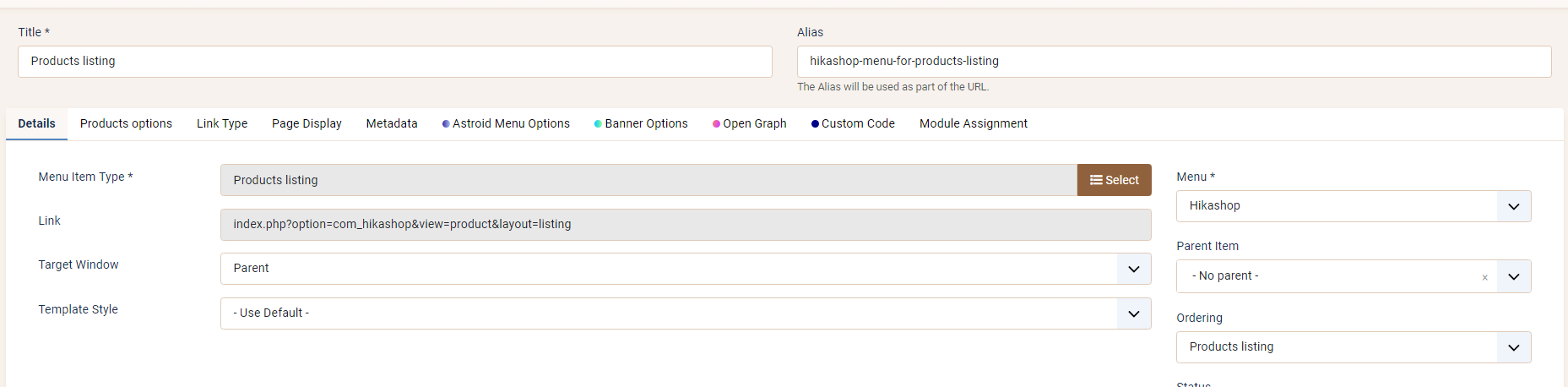Image resolution: width=1568 pixels, height=387 pixels.
Task: Open the Astroid Menu Options tab
Action: tap(506, 123)
